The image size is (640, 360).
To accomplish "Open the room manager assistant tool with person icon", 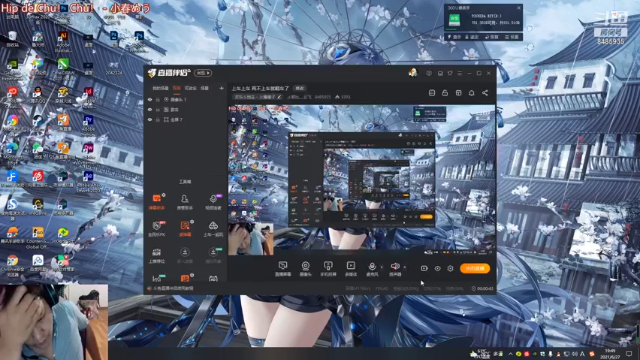I will click(x=184, y=202).
